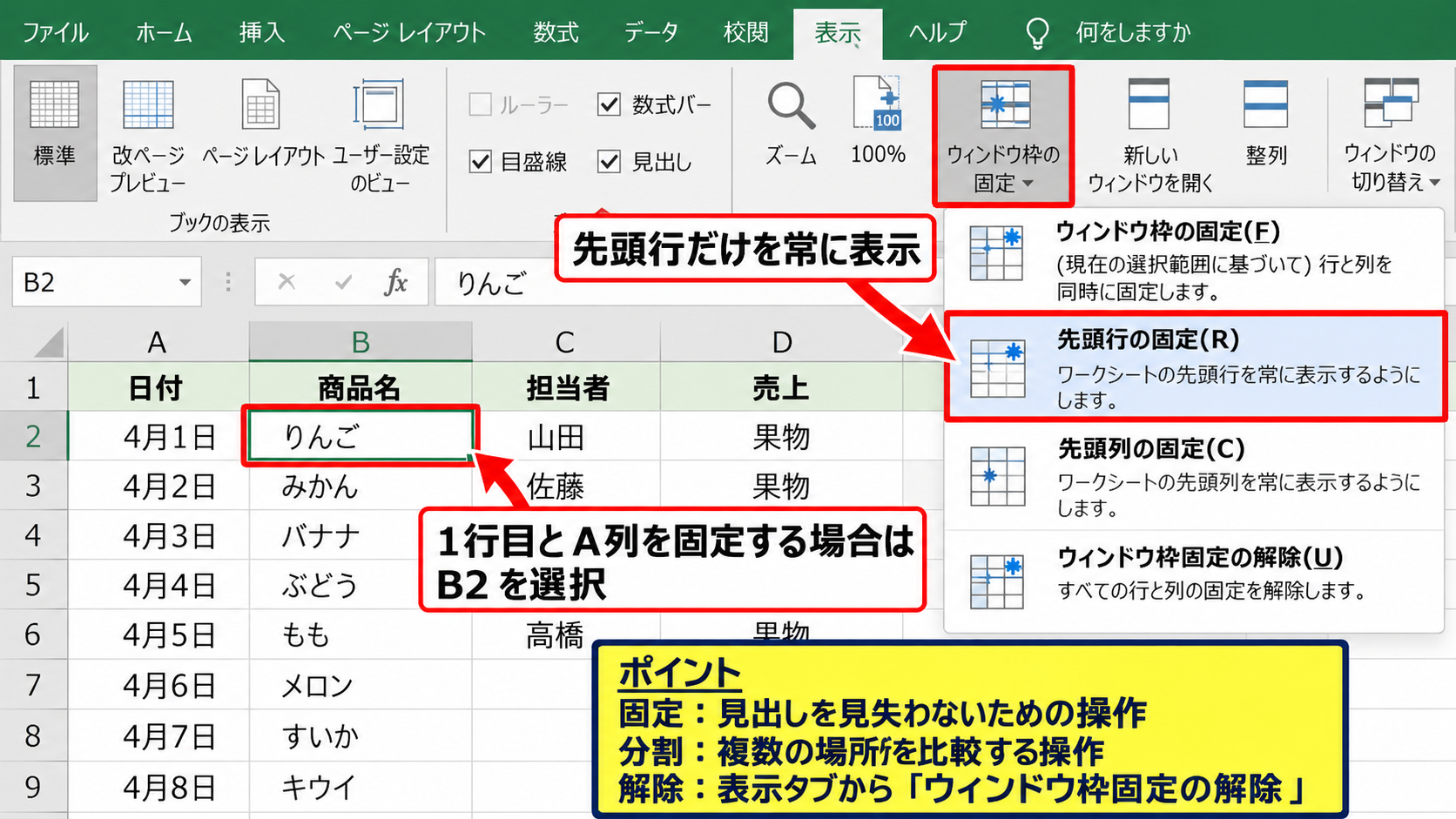Uncheck the 数式バー formula bar checkbox
Screen dimensions: 1456x819
point(609,104)
